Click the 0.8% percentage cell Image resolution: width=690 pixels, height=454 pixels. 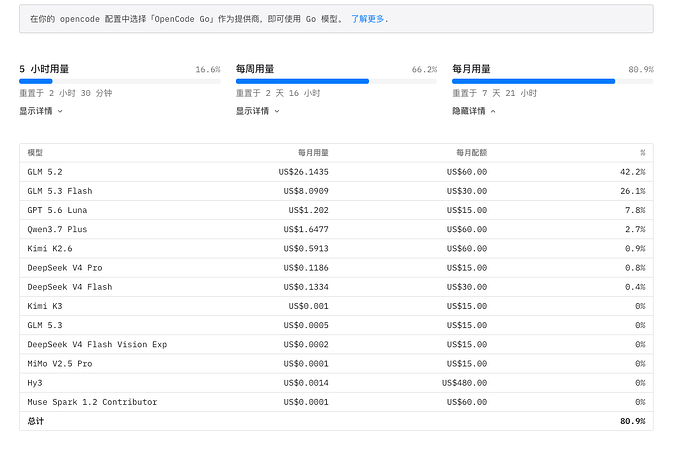click(x=635, y=268)
